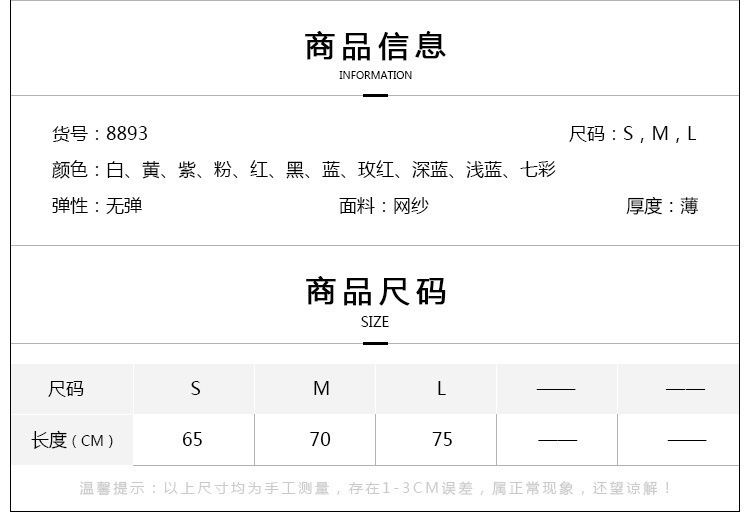750x512 pixels.
Task: Click the 75 length value cell
Action: 436,440
